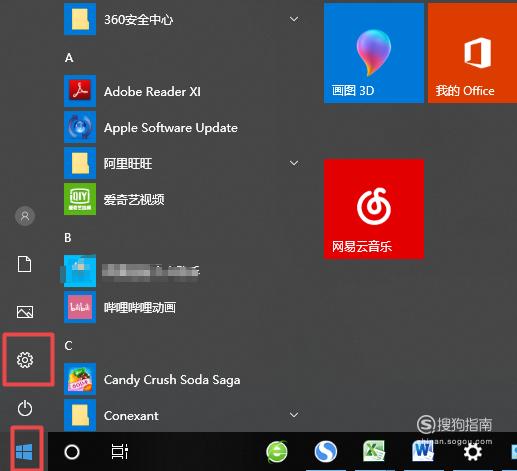
Task: Select the 阿里旺旺 label
Action: tap(128, 163)
